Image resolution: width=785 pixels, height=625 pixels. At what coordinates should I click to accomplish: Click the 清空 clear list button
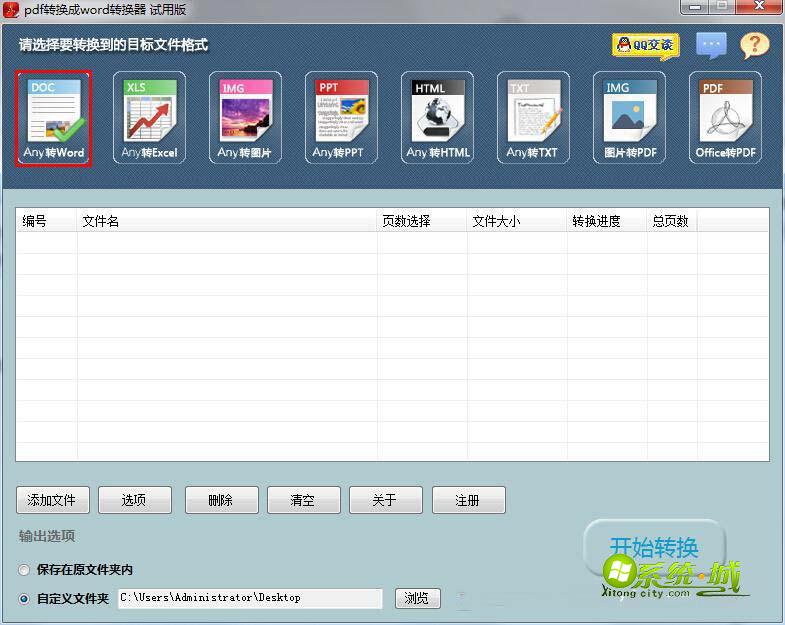click(304, 500)
